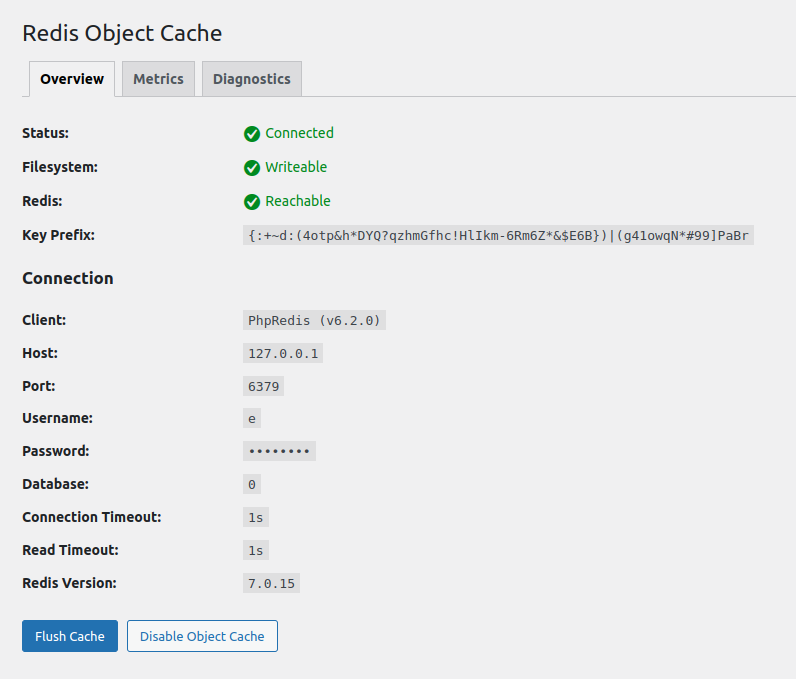Click the Connection Timeout: label
The width and height of the screenshot is (796, 679).
point(92,517)
